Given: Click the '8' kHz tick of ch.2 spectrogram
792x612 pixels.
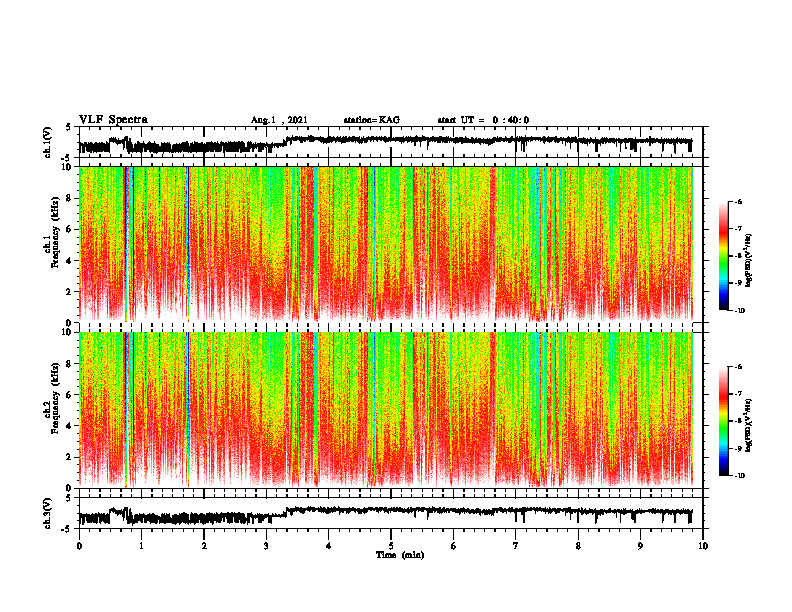Looking at the screenshot, I should pos(70,364).
